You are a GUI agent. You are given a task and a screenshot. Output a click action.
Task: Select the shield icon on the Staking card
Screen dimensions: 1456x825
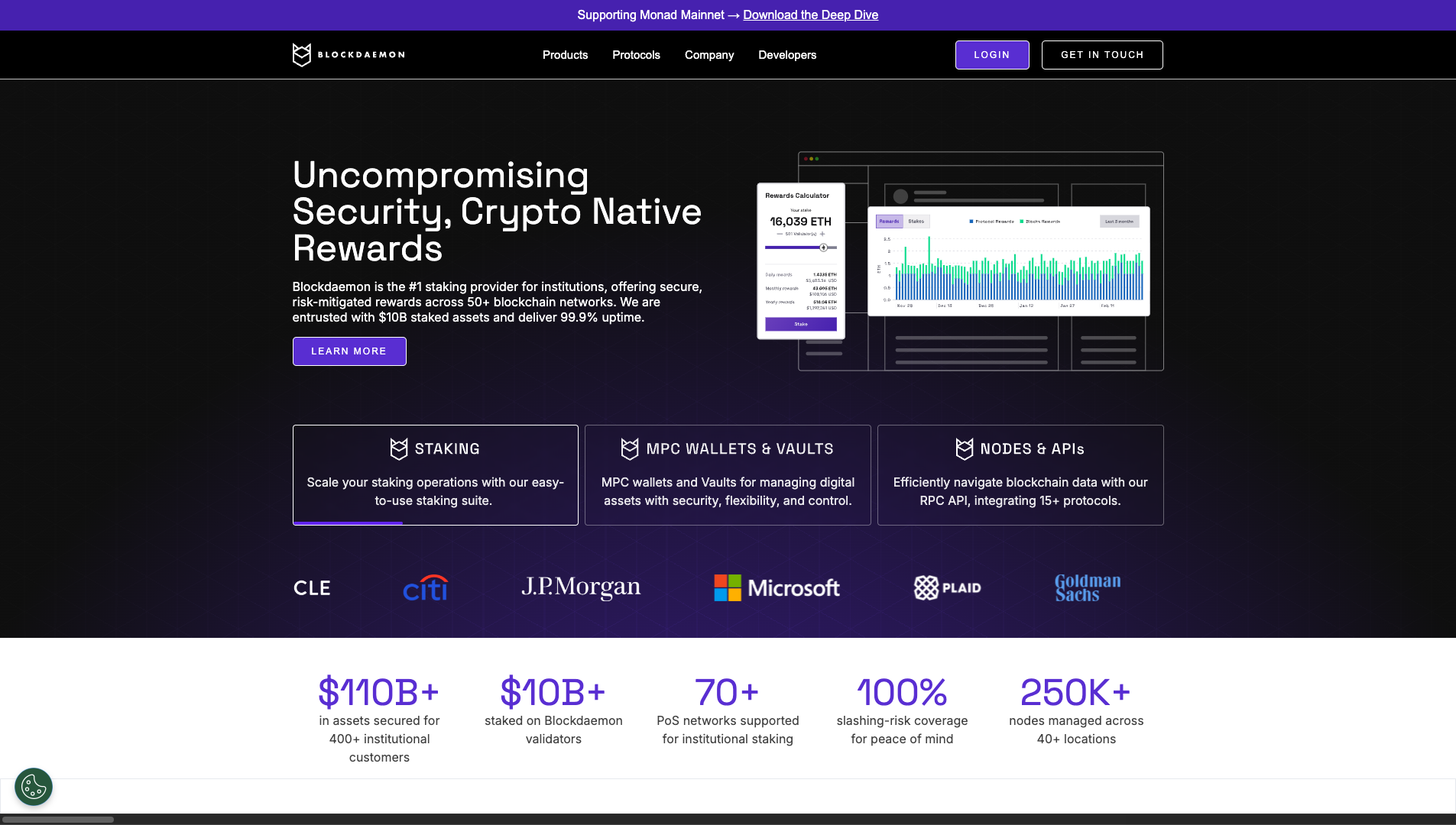(x=398, y=448)
